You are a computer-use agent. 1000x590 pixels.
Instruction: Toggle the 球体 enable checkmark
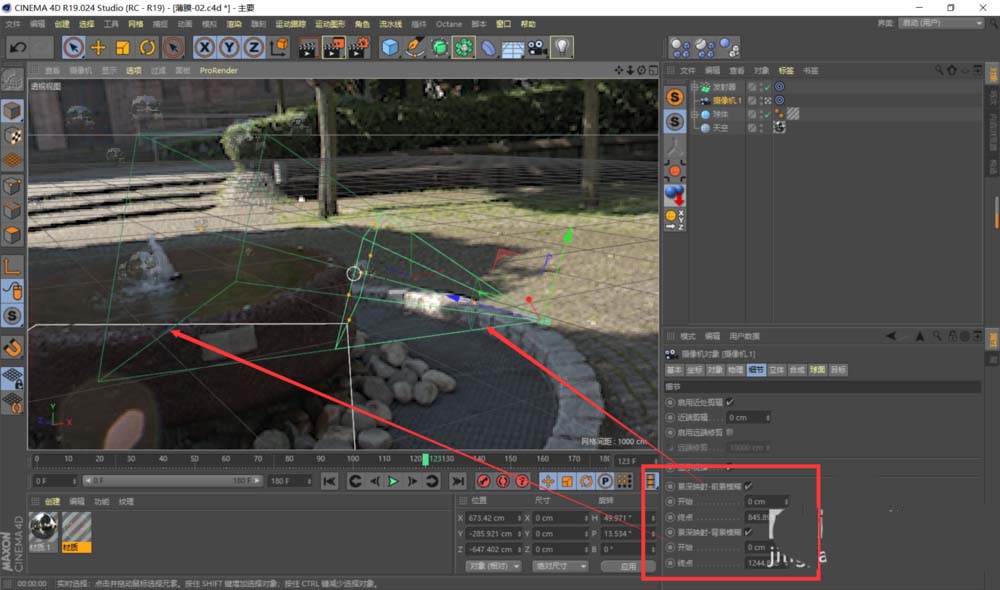click(x=767, y=115)
